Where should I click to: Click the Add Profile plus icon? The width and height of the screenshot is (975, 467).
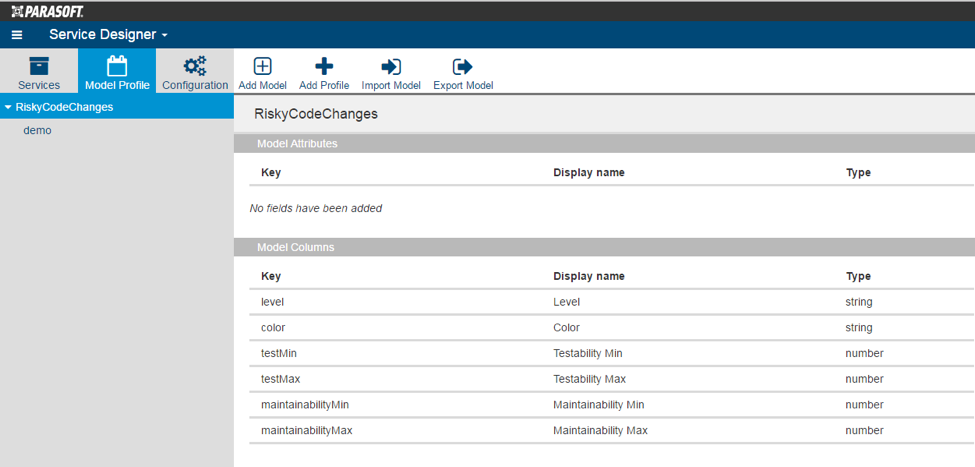point(324,66)
